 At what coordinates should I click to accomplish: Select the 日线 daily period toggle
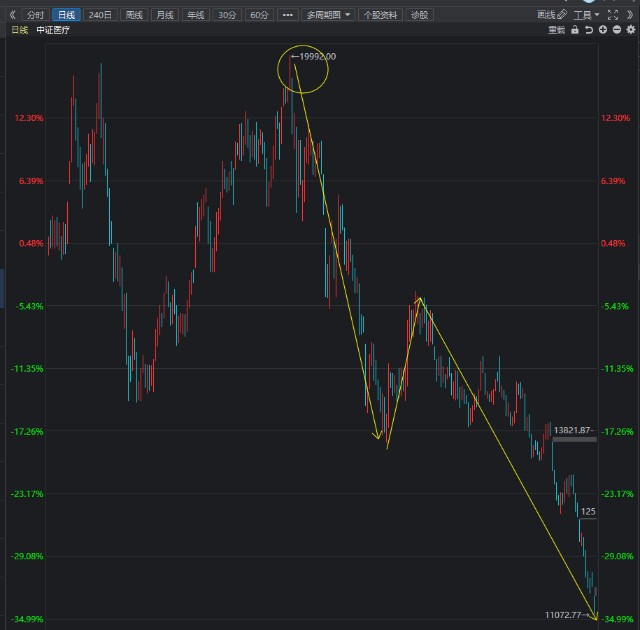click(x=66, y=15)
